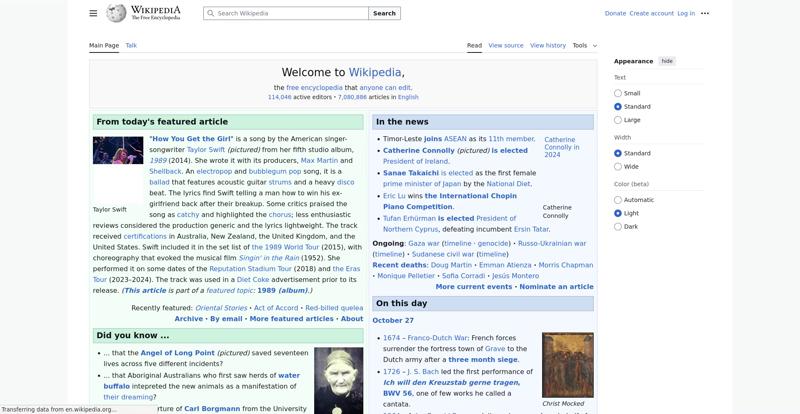Viewport: 800px width, 414px height.
Task: Click the Wikipedia globe logo
Action: tap(116, 13)
